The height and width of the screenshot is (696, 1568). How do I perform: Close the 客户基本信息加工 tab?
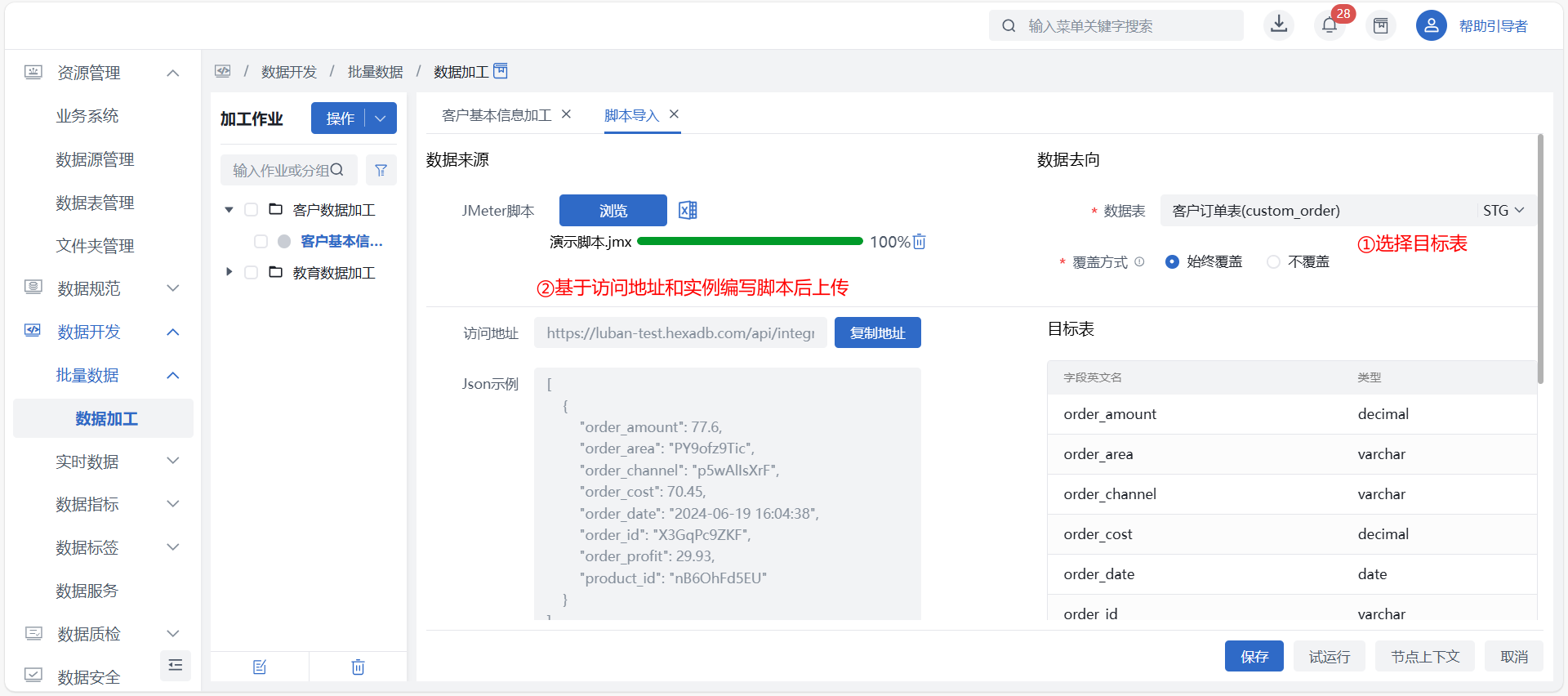(566, 114)
